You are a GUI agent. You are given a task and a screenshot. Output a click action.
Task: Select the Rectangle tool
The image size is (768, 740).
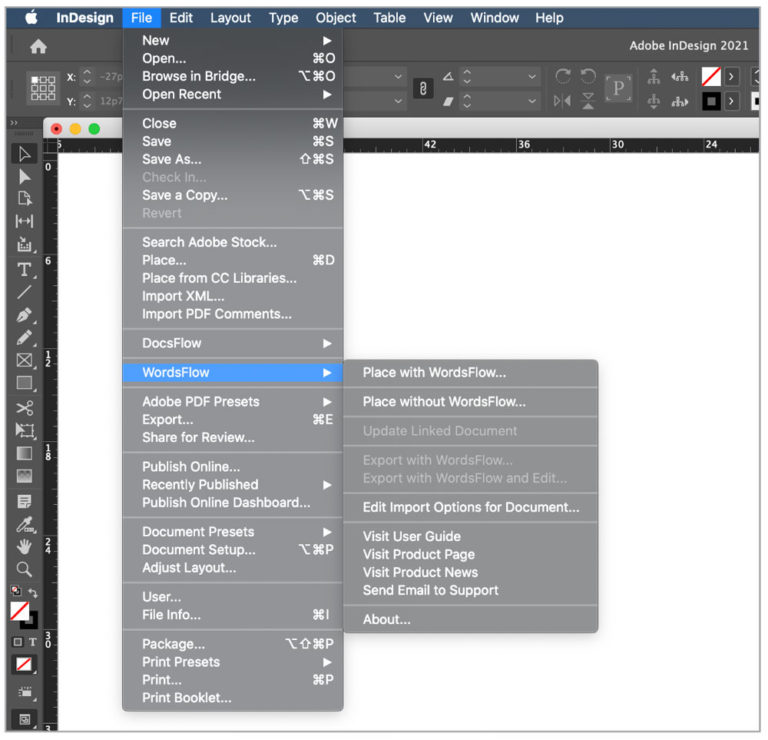24,382
